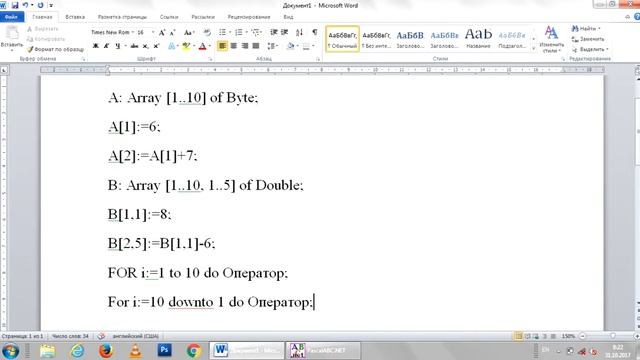640x360 pixels.
Task: Switch to the Вставка tab
Action: (x=75, y=17)
